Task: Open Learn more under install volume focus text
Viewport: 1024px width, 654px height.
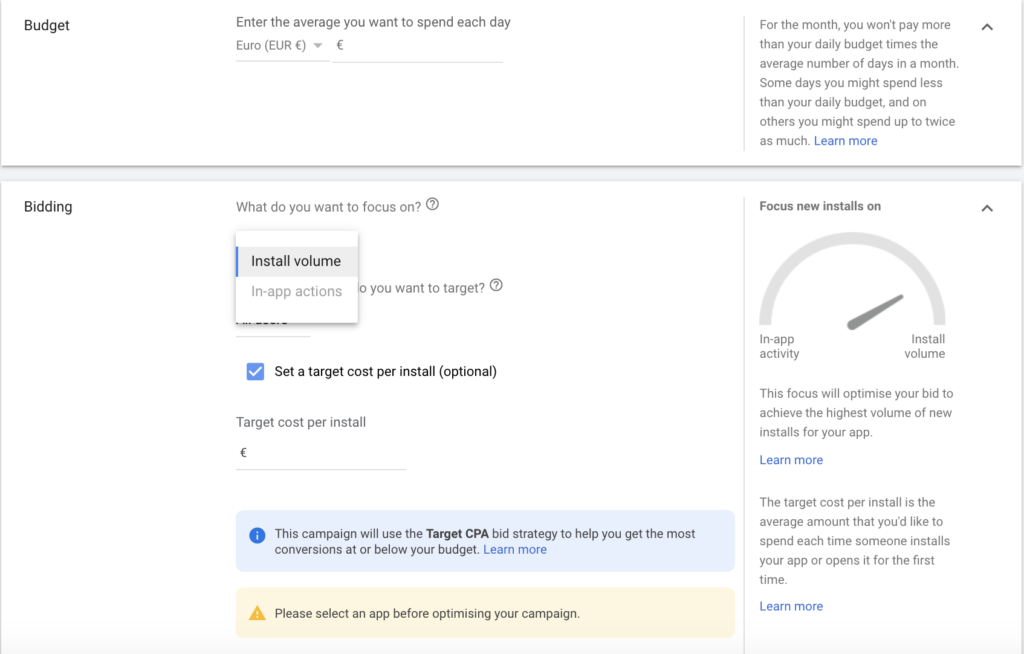Action: [791, 460]
